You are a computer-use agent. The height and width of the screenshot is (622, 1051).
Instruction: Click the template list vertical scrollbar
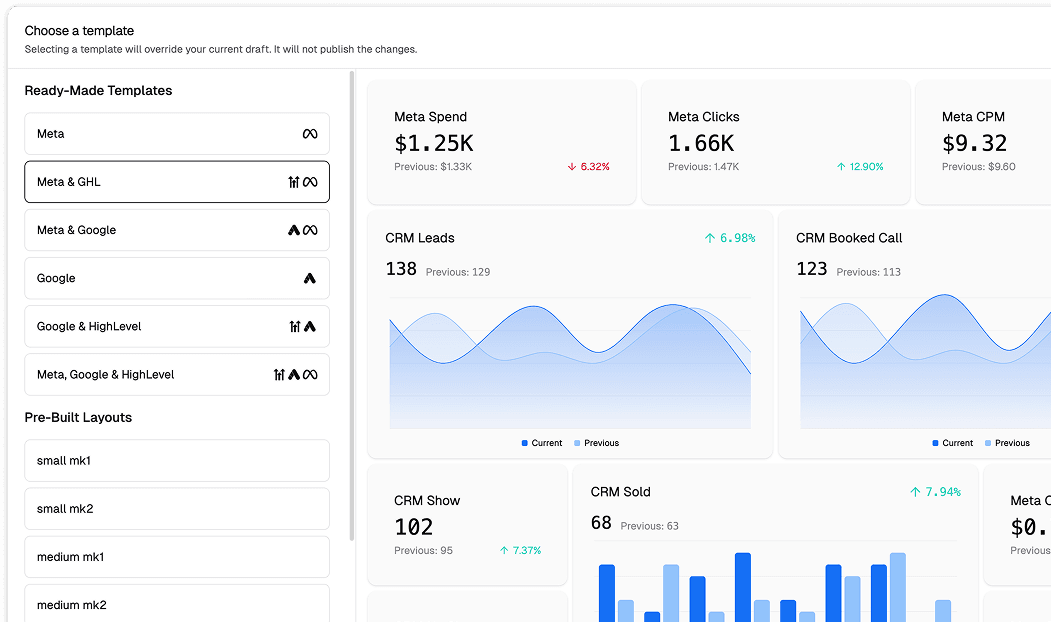[351, 300]
